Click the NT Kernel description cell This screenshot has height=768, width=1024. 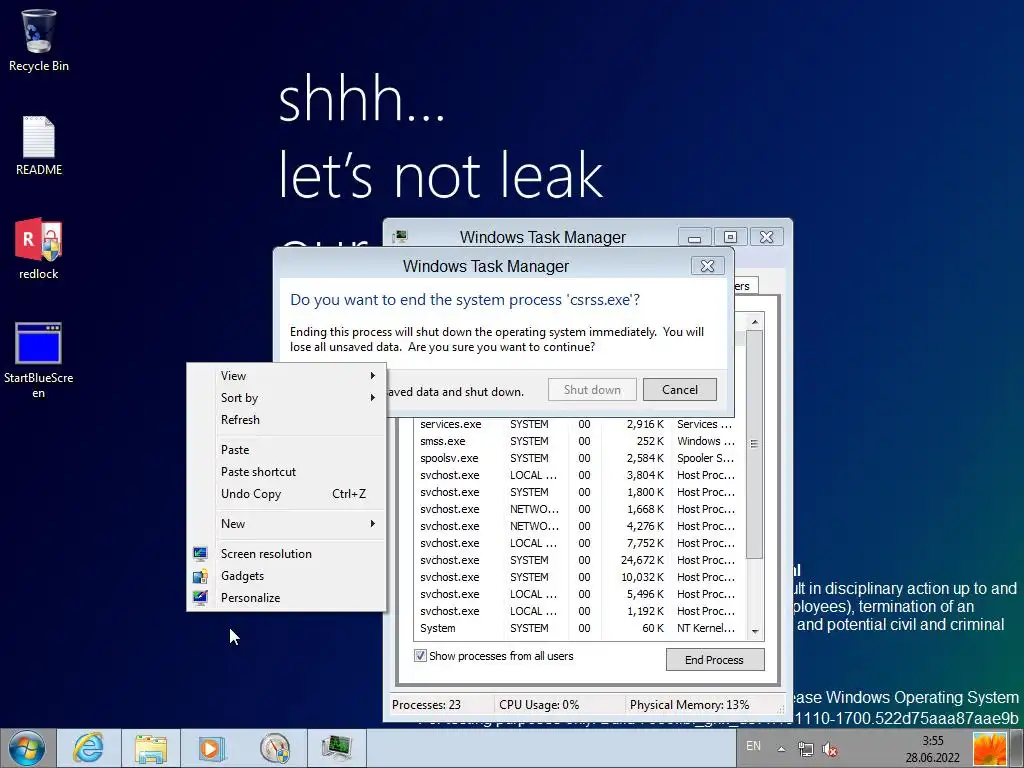pyautogui.click(x=706, y=628)
